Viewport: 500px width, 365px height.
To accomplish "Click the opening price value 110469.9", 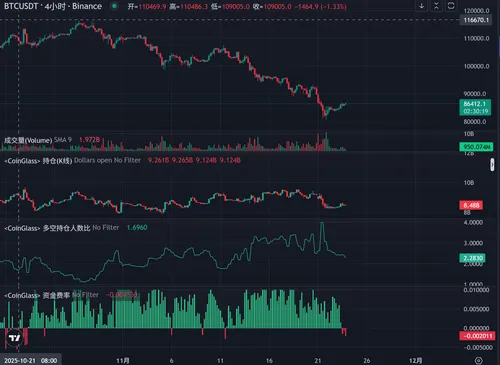I will 152,7.
